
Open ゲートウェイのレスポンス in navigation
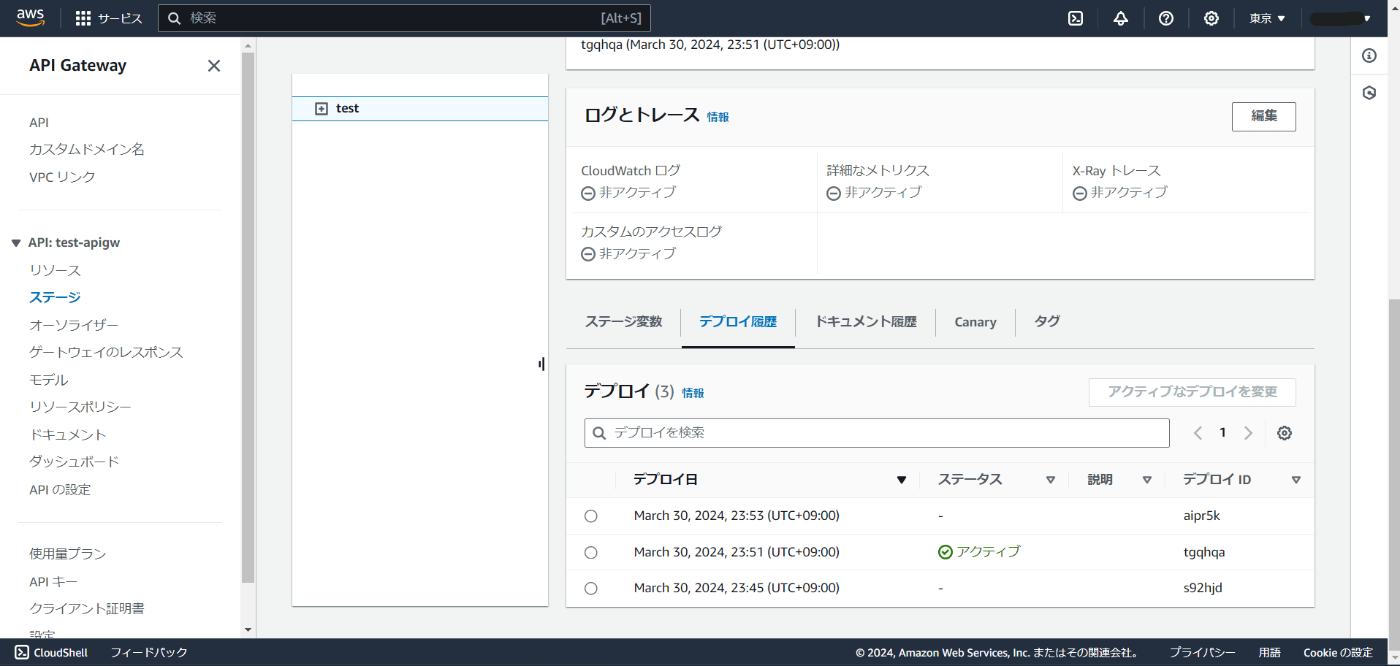pyautogui.click(x=106, y=352)
